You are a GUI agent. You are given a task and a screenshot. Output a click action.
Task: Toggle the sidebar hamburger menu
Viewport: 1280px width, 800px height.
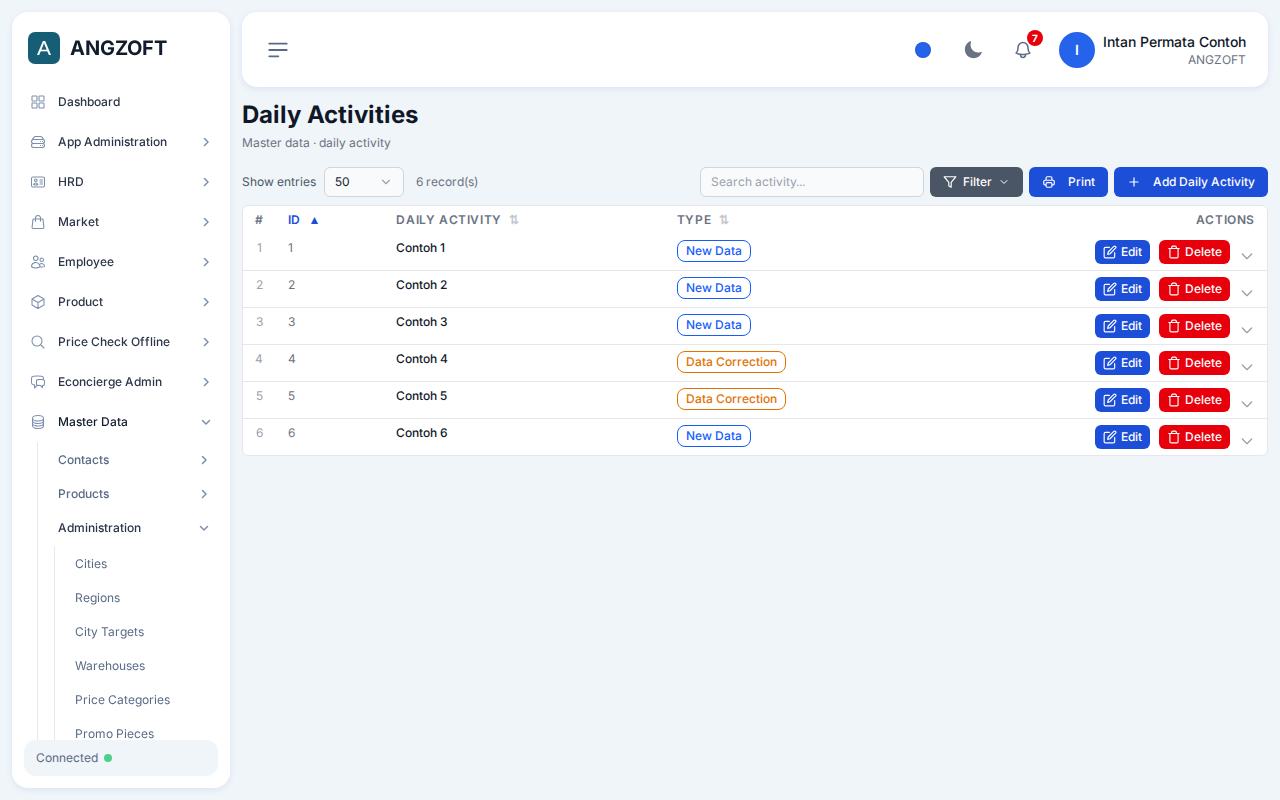point(278,50)
